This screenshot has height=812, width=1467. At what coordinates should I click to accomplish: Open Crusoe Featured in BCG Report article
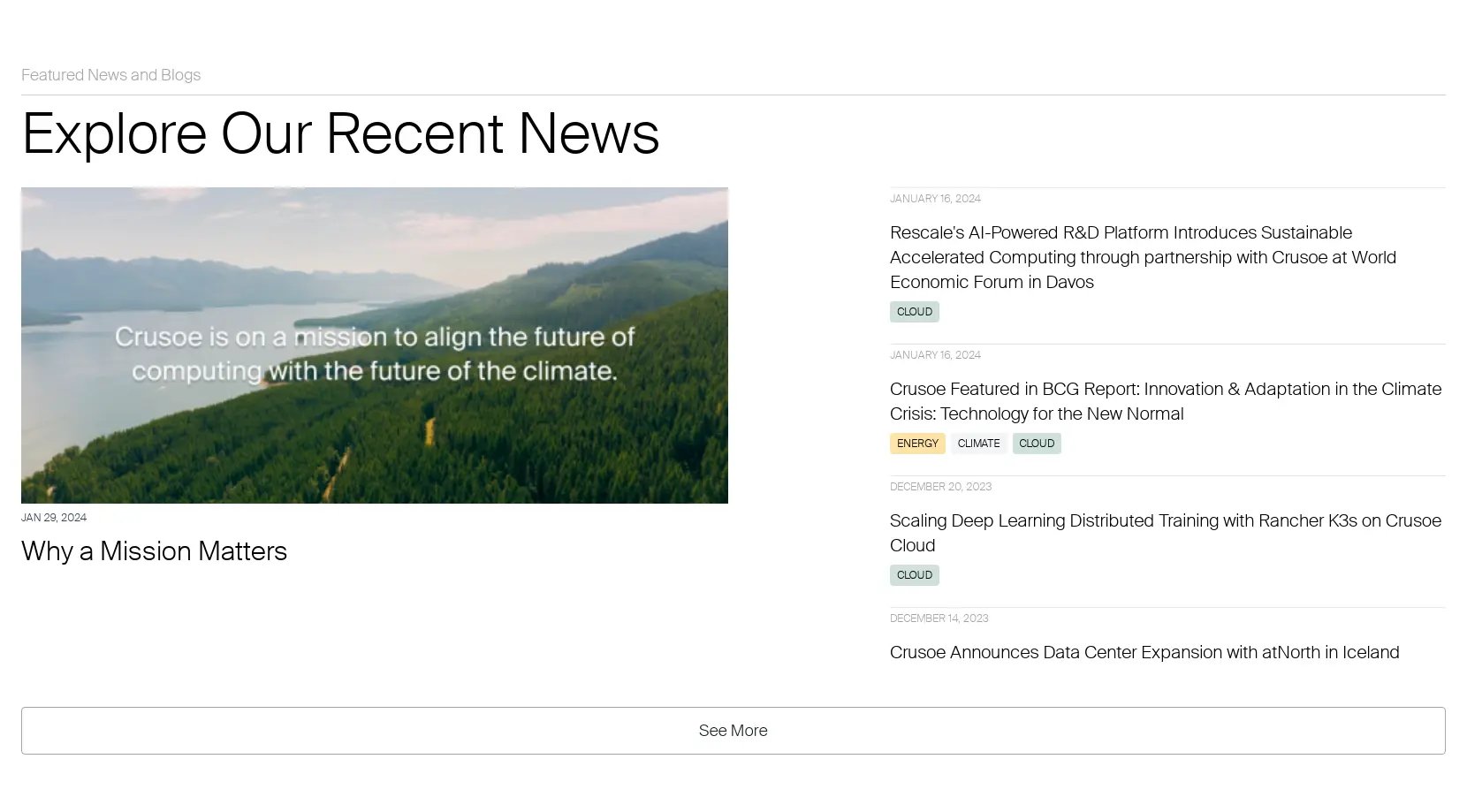coord(1166,401)
